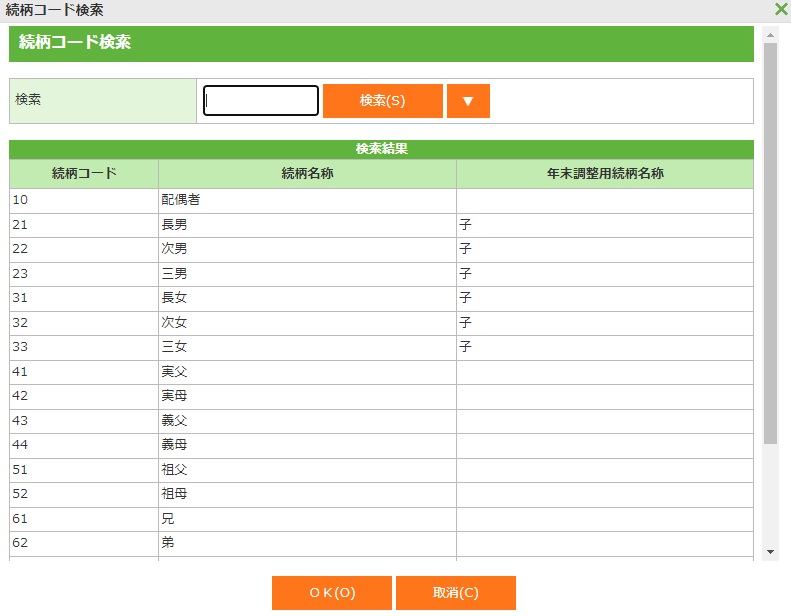Click 子 in the 長男 row
Viewport: 791px width, 616px height.
point(605,225)
